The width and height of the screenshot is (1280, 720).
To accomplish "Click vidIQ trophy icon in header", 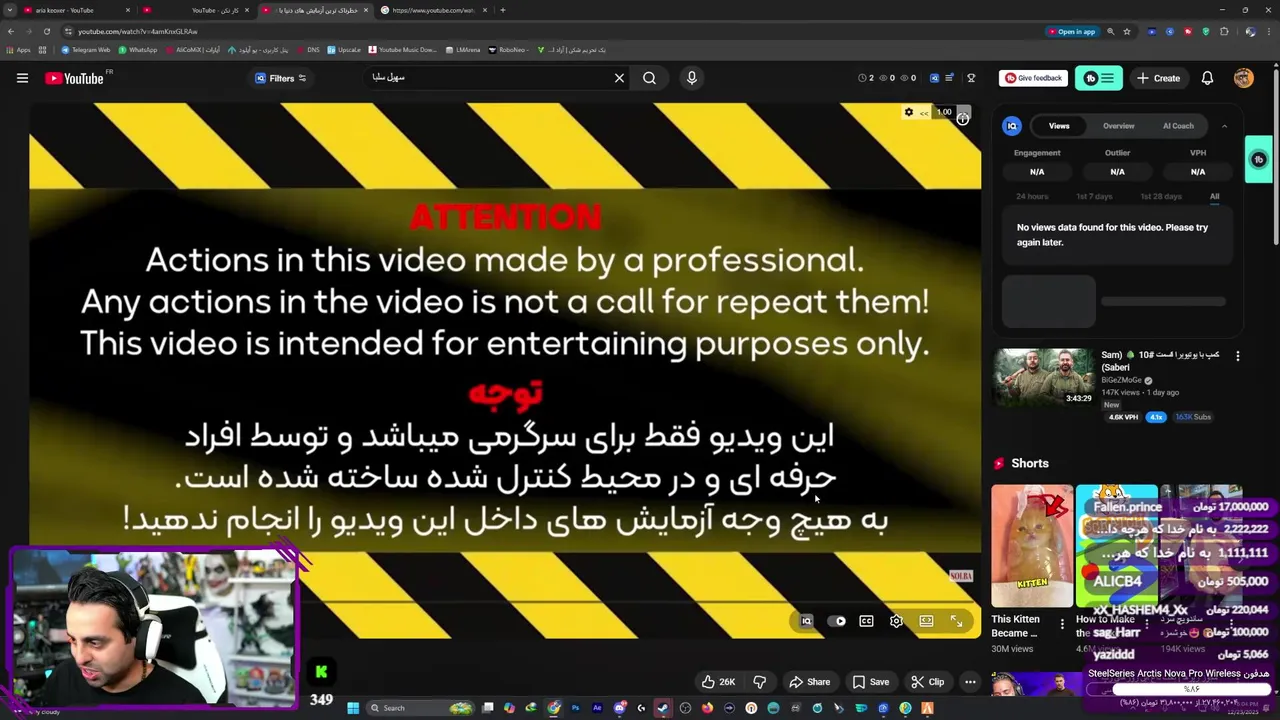I will click(x=971, y=78).
